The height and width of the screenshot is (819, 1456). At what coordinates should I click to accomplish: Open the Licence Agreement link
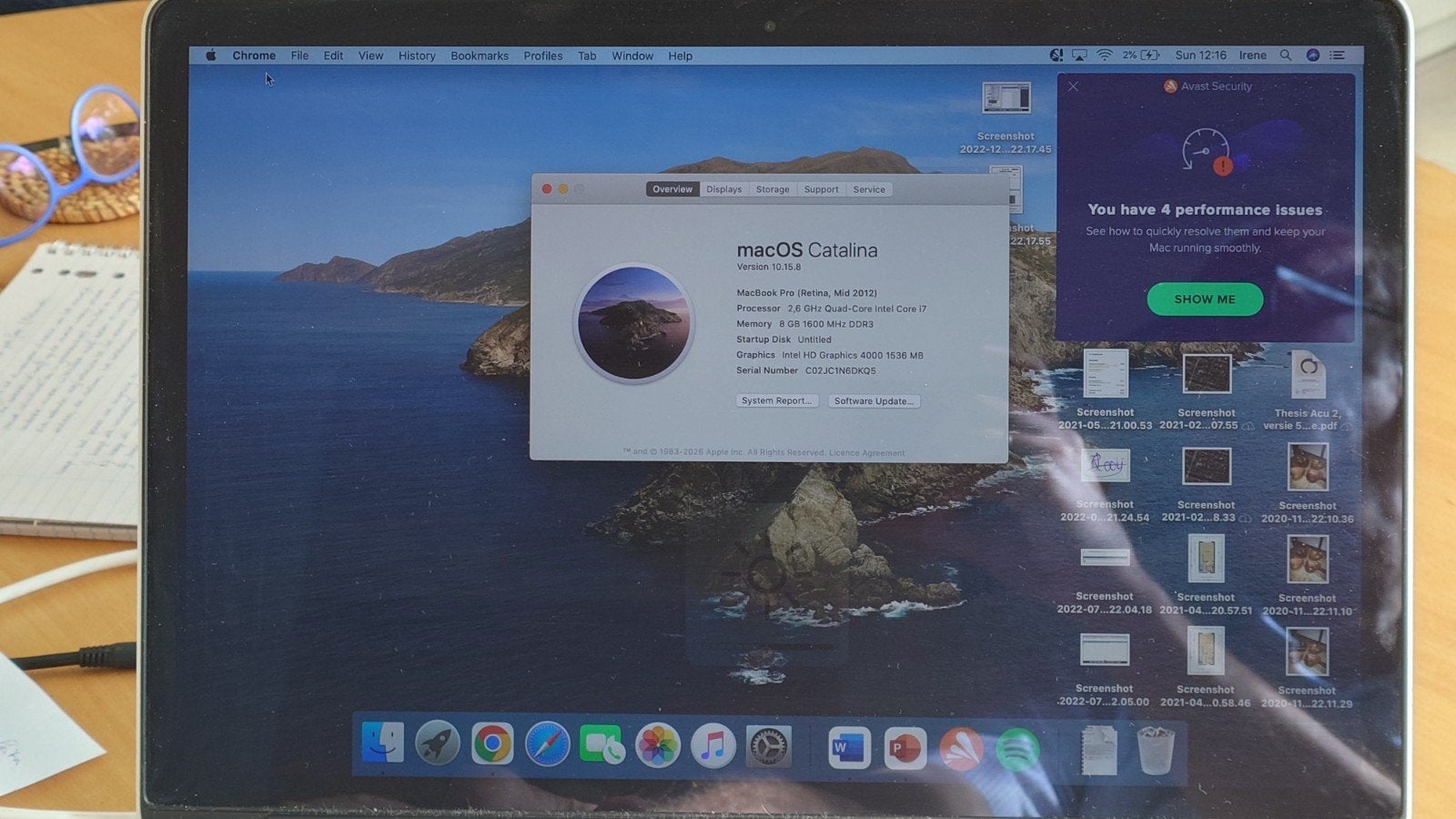point(866,453)
